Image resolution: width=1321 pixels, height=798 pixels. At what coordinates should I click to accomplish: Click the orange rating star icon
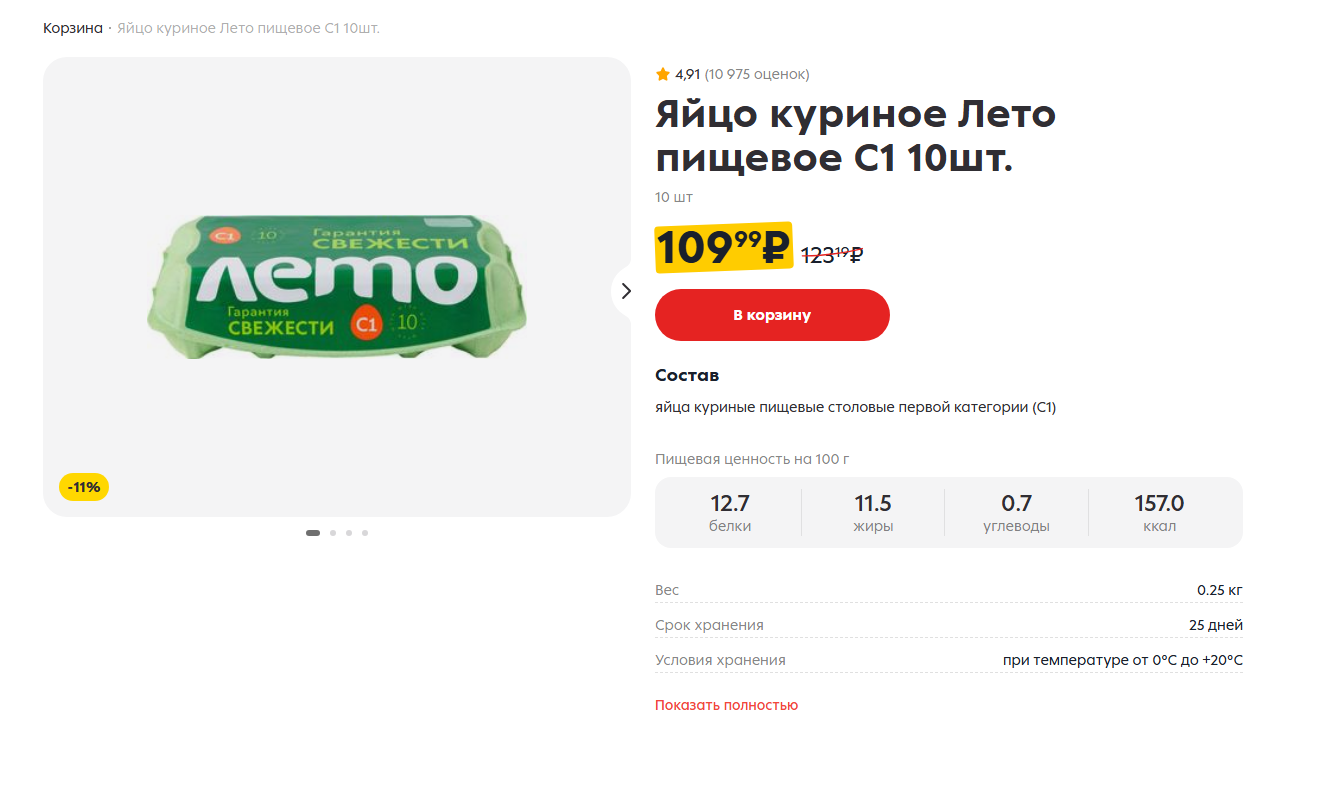point(662,74)
